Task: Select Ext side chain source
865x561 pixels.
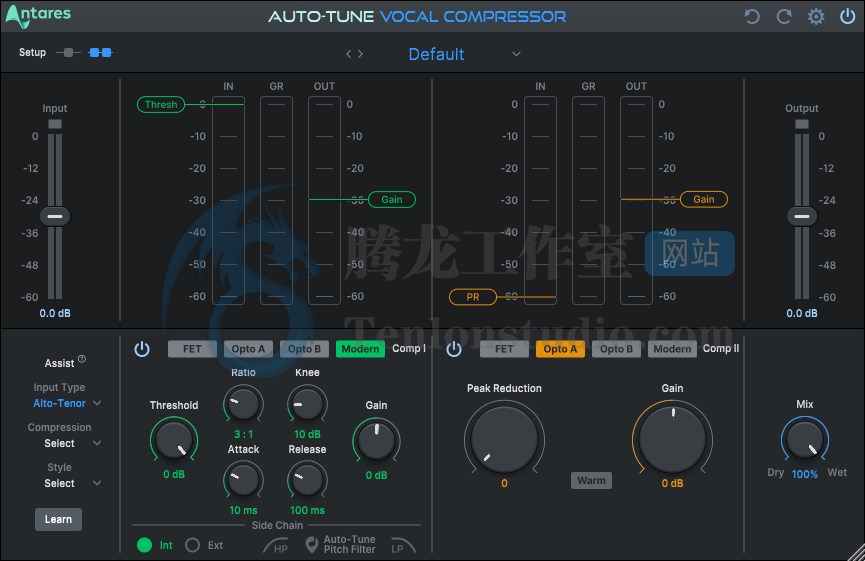Action: [193, 545]
